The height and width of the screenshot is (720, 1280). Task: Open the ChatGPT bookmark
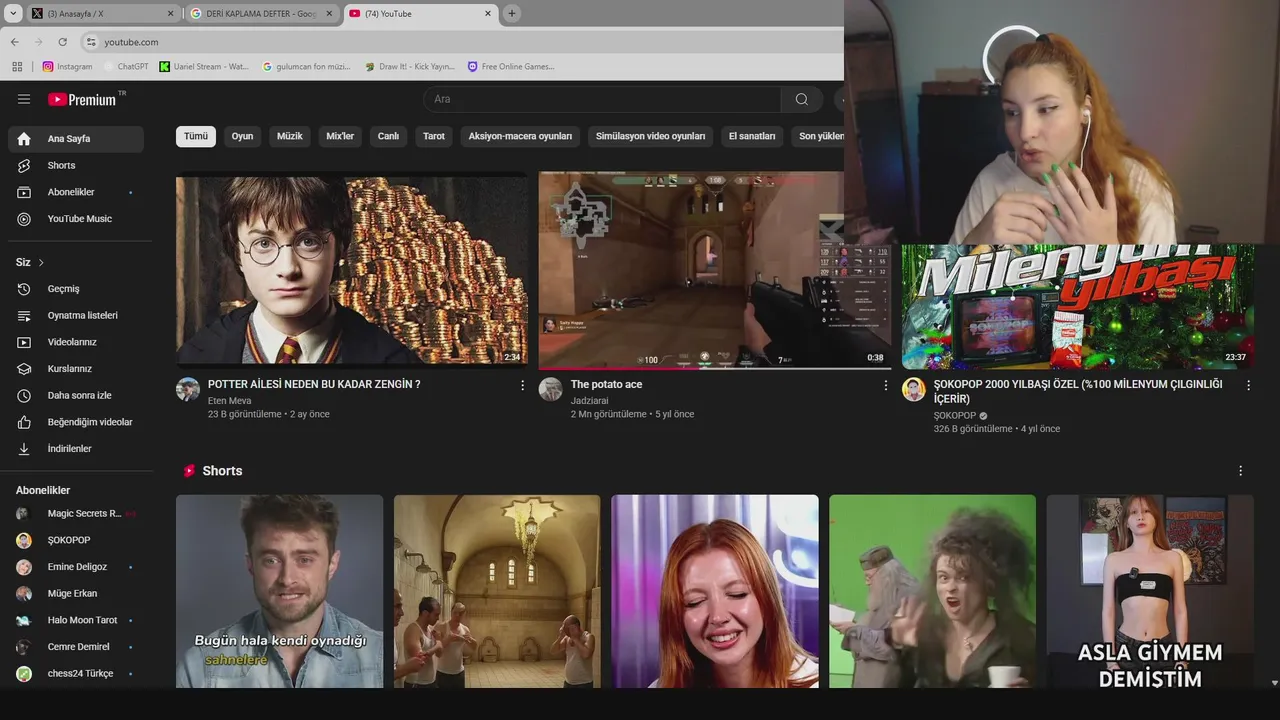click(125, 67)
